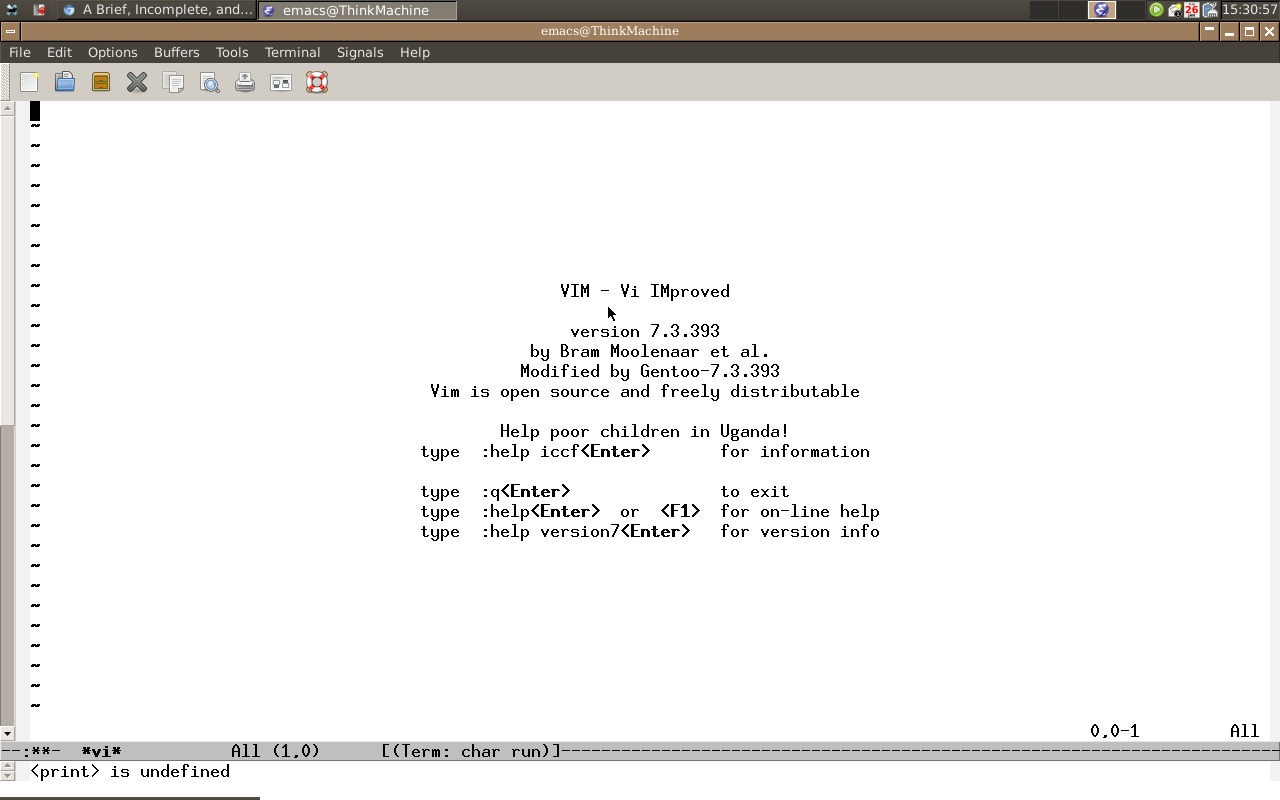The width and height of the screenshot is (1280, 800).
Task: Click the second launcher icon in top panel
Action: 39,10
